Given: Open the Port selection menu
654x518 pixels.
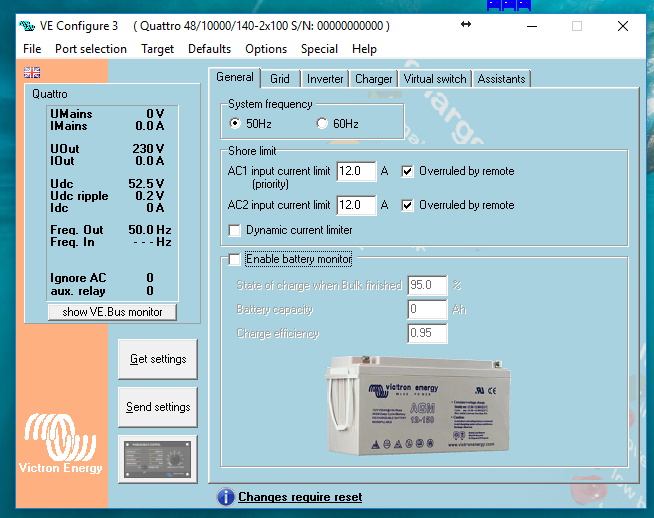Looking at the screenshot, I should click(91, 49).
